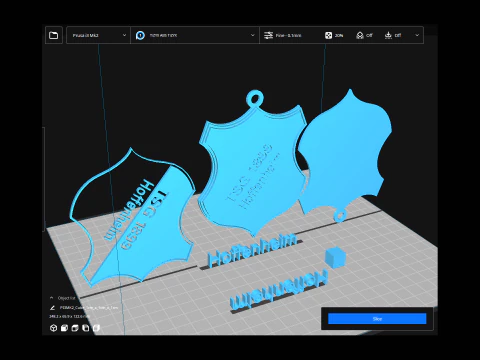Screen dimensions: 480x360
Task: Open the material and nozzle configuration dropdown
Action: point(195,35)
